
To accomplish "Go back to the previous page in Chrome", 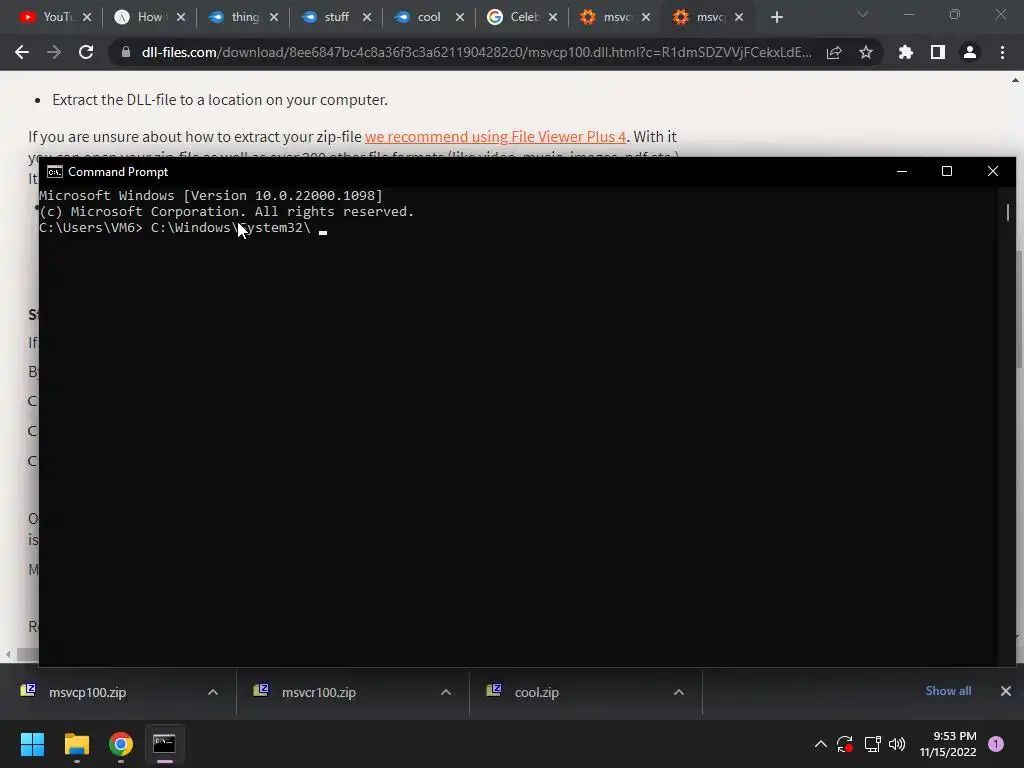I will coord(22,52).
